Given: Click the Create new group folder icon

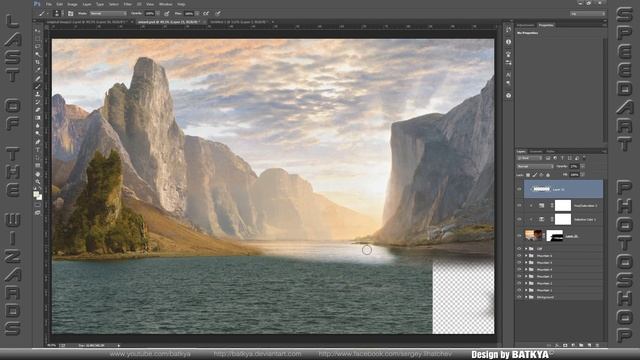Looking at the screenshot, I should (x=581, y=345).
